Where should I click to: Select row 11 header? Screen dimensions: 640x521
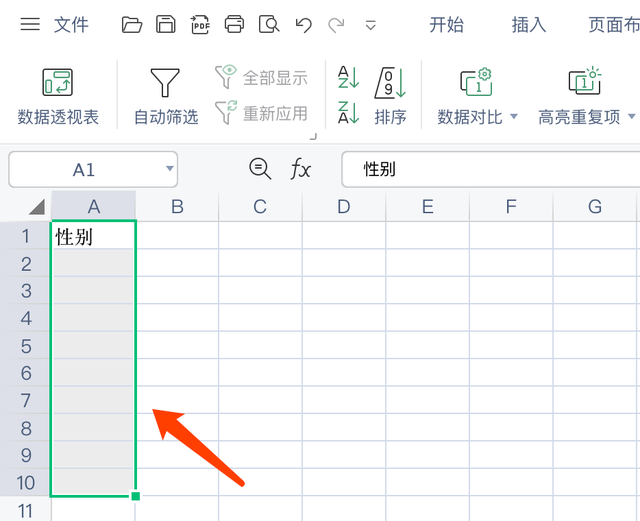click(x=26, y=510)
